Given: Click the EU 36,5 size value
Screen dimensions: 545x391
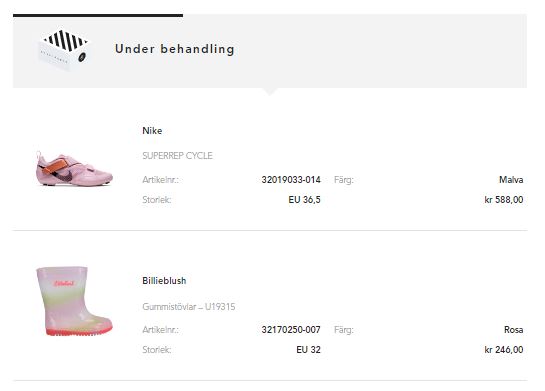Looking at the screenshot, I should pos(304,200).
